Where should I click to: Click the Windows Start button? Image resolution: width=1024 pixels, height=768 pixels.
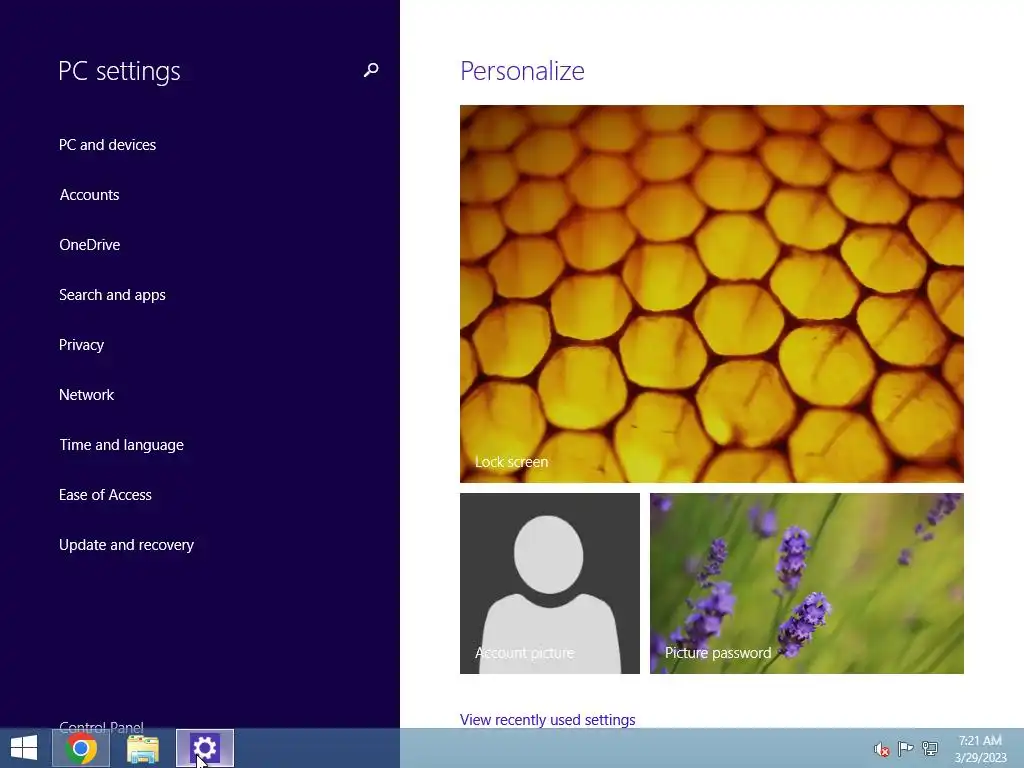coord(24,748)
